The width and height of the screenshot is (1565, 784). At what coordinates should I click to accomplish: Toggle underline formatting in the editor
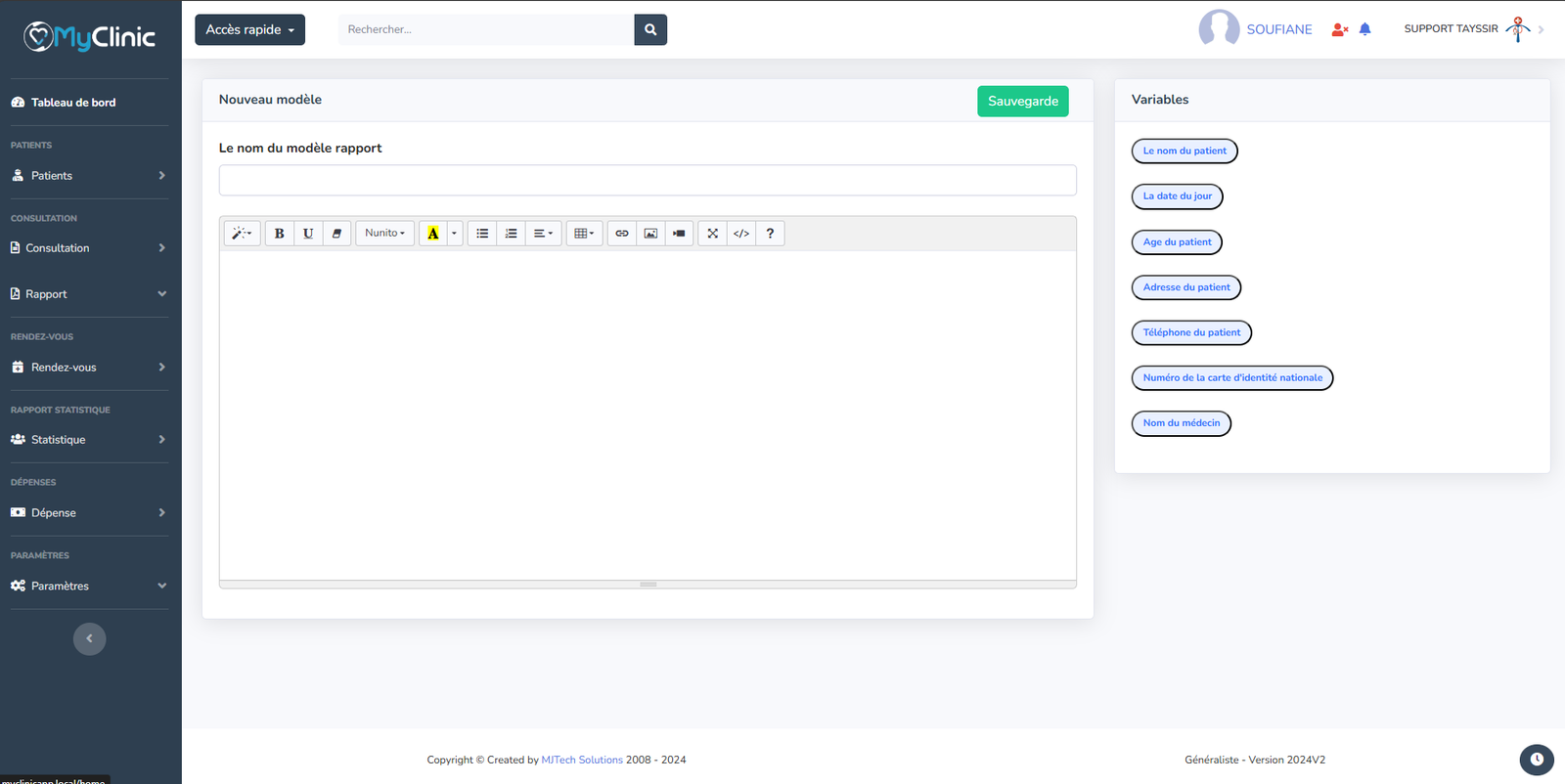308,234
